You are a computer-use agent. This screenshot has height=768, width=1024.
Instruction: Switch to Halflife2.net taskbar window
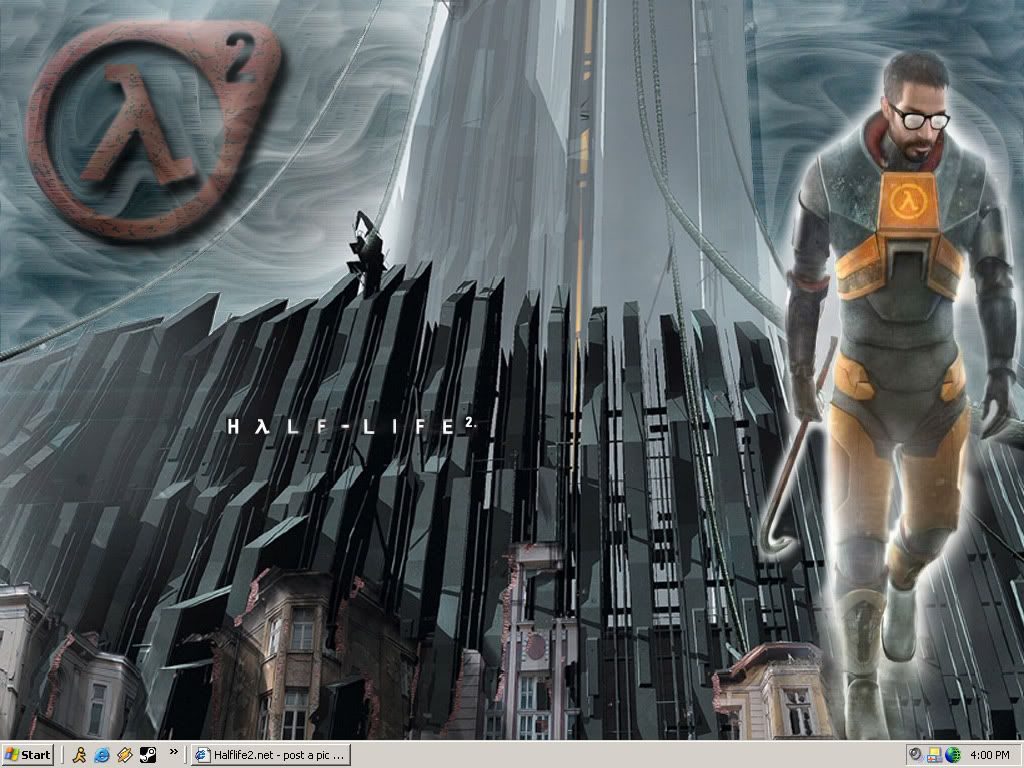[x=271, y=755]
